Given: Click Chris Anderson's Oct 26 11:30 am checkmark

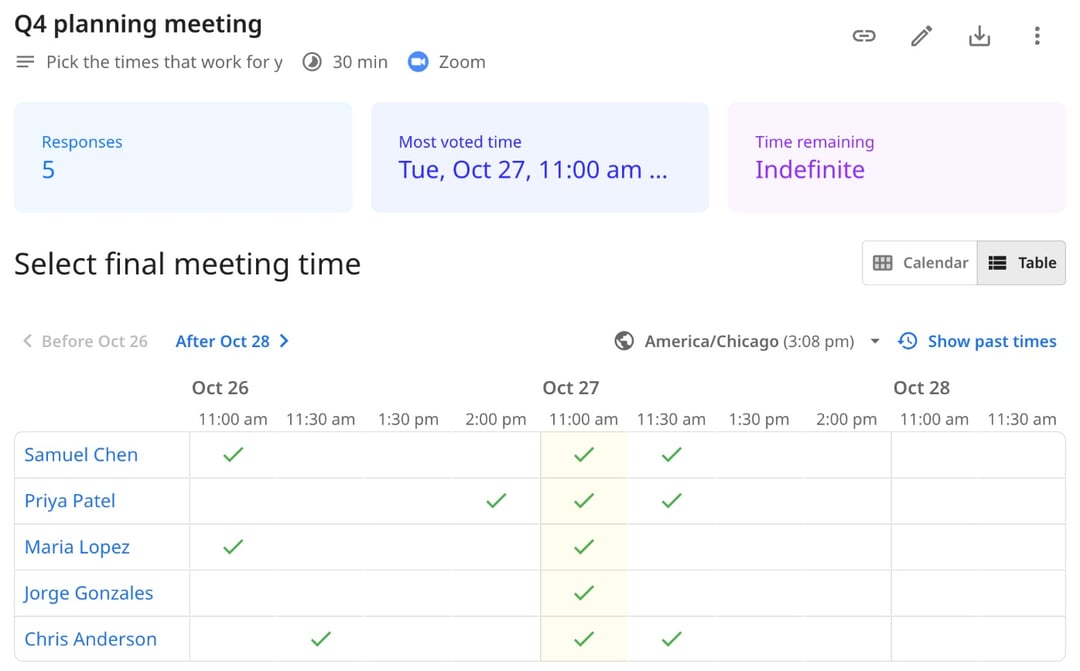Looking at the screenshot, I should pos(321,639).
